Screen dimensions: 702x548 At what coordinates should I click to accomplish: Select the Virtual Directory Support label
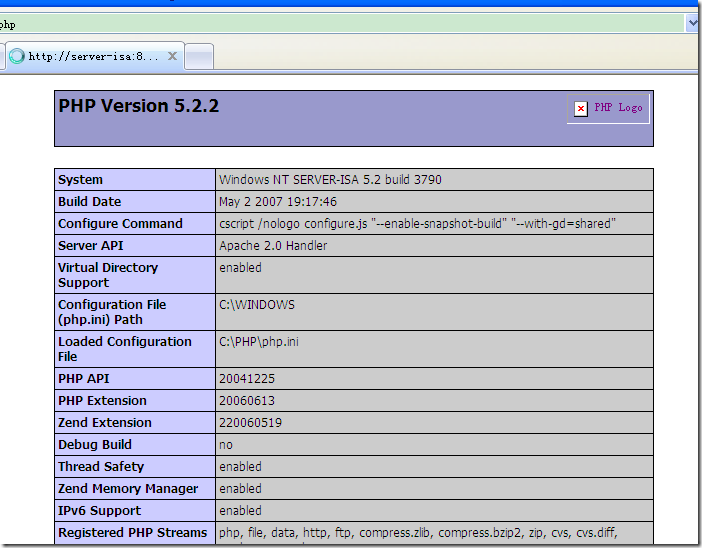(x=108, y=275)
